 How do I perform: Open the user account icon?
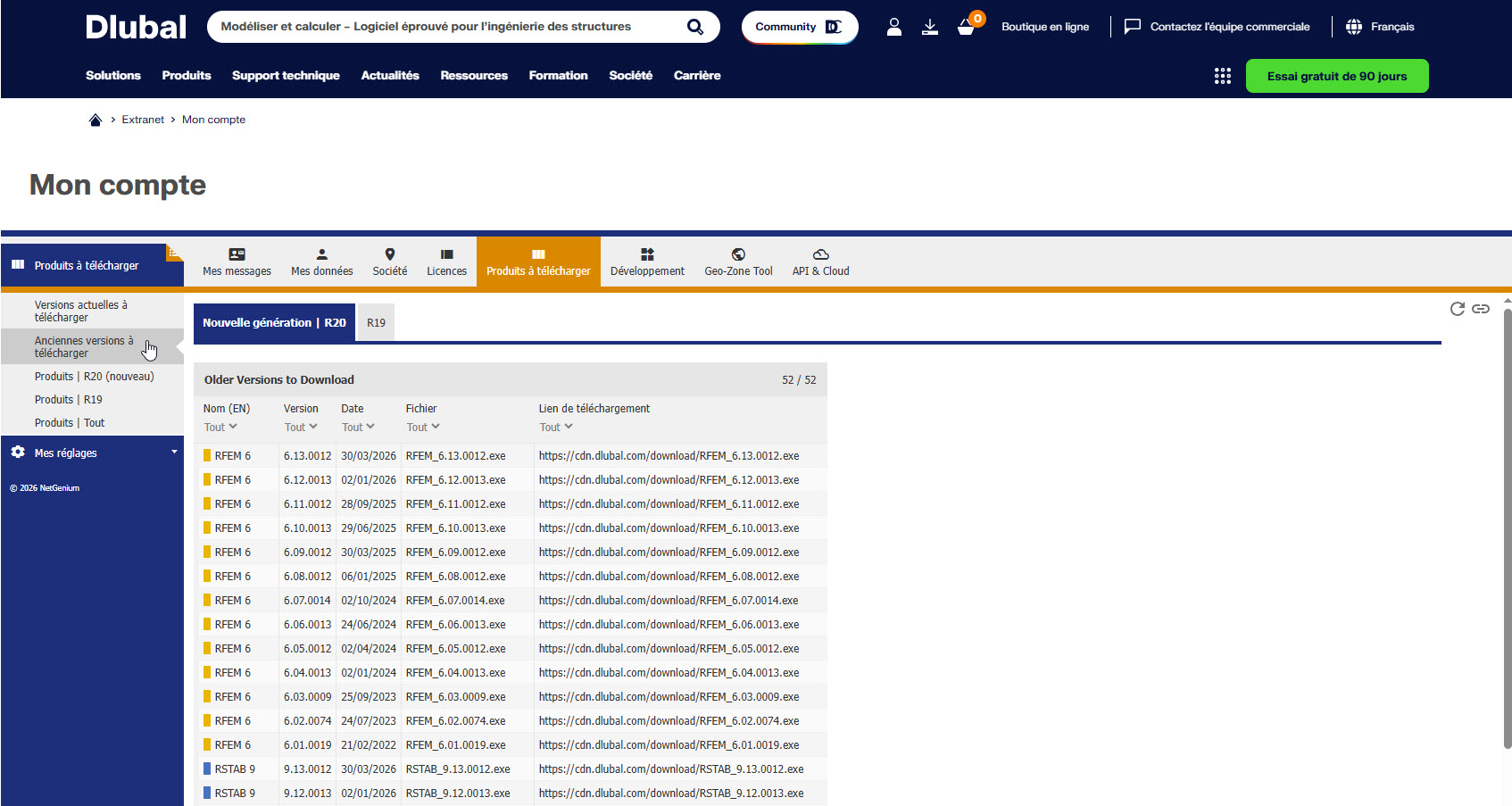894,27
